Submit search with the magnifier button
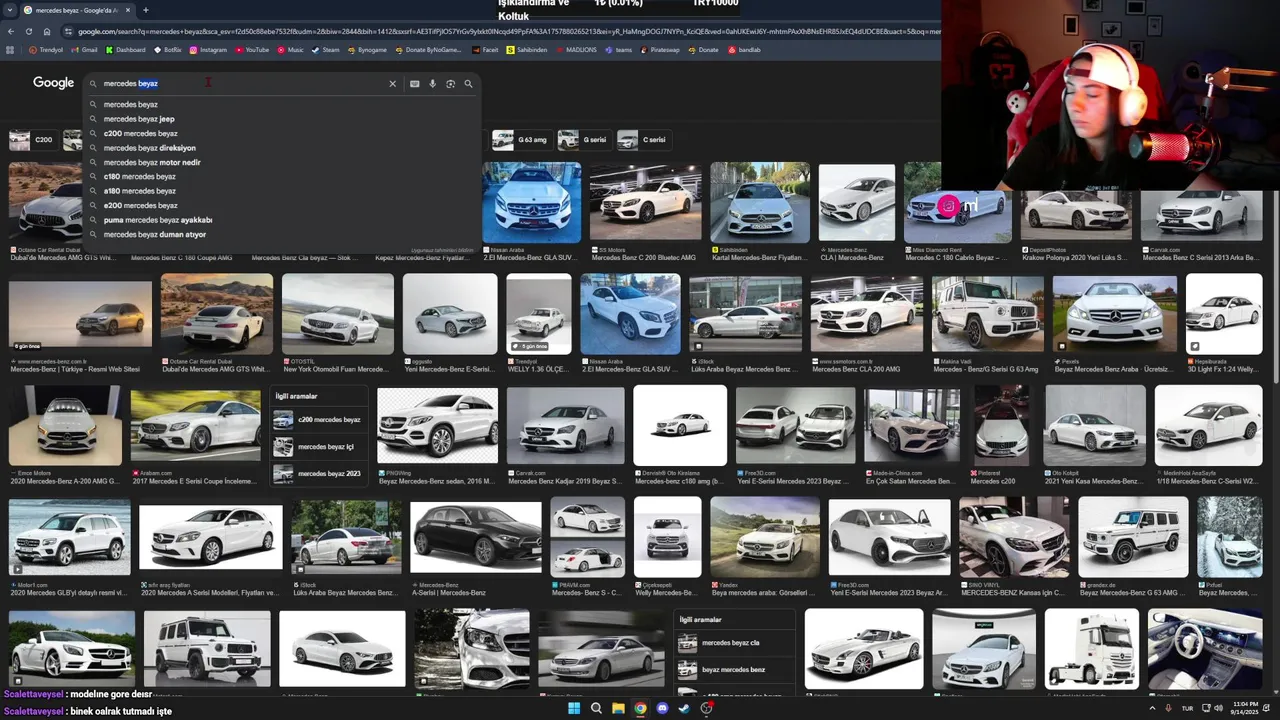The image size is (1280, 720). tap(468, 84)
